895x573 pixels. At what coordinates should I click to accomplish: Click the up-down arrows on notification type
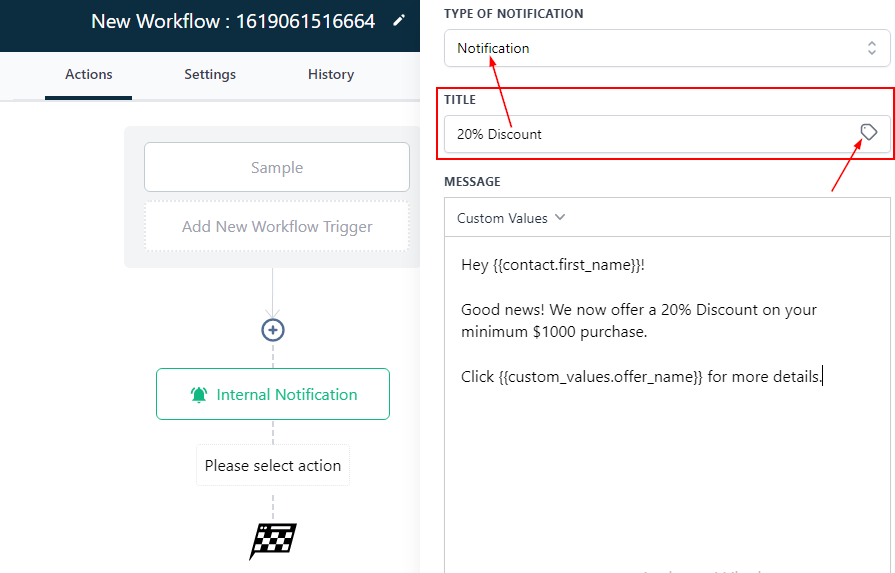pos(872,48)
